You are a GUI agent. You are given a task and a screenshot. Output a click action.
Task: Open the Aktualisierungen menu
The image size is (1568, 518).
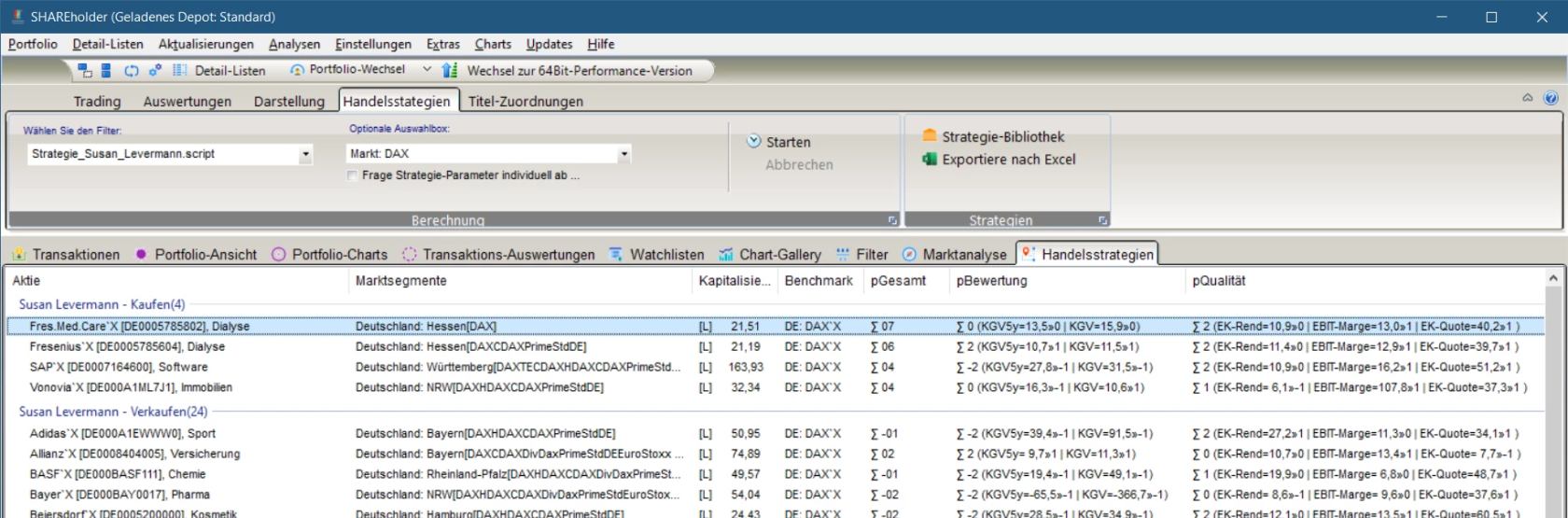[206, 44]
